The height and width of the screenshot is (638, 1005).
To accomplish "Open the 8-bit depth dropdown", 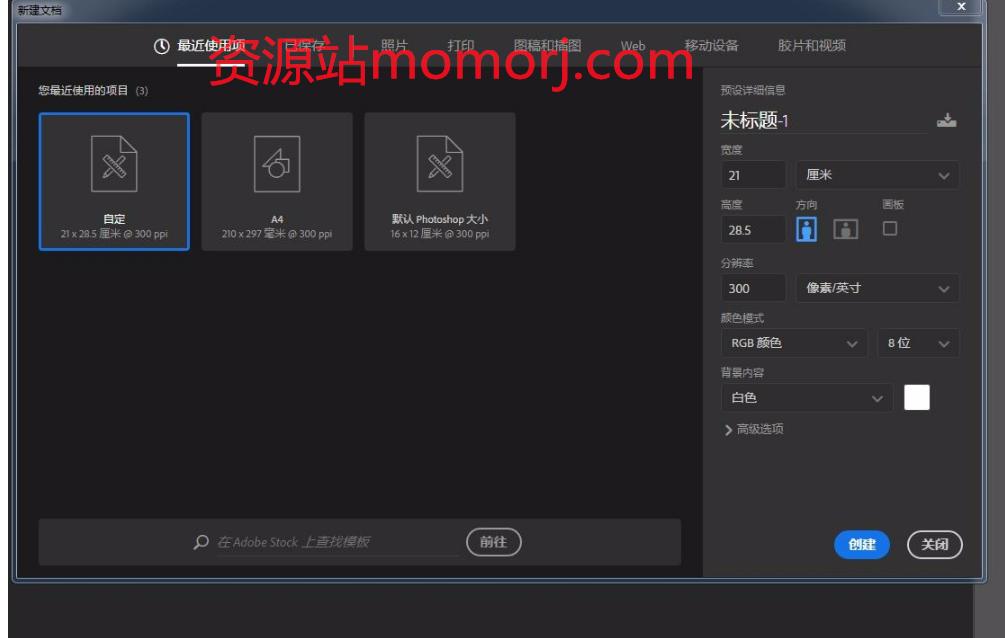I will click(x=917, y=343).
